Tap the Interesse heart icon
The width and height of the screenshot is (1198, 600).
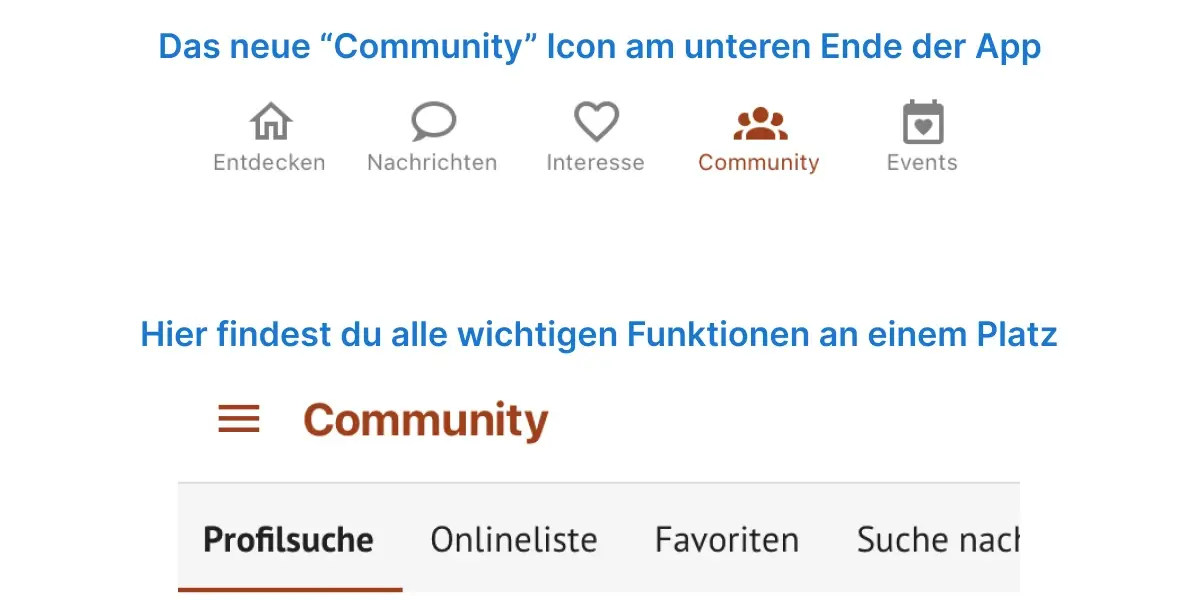[596, 122]
